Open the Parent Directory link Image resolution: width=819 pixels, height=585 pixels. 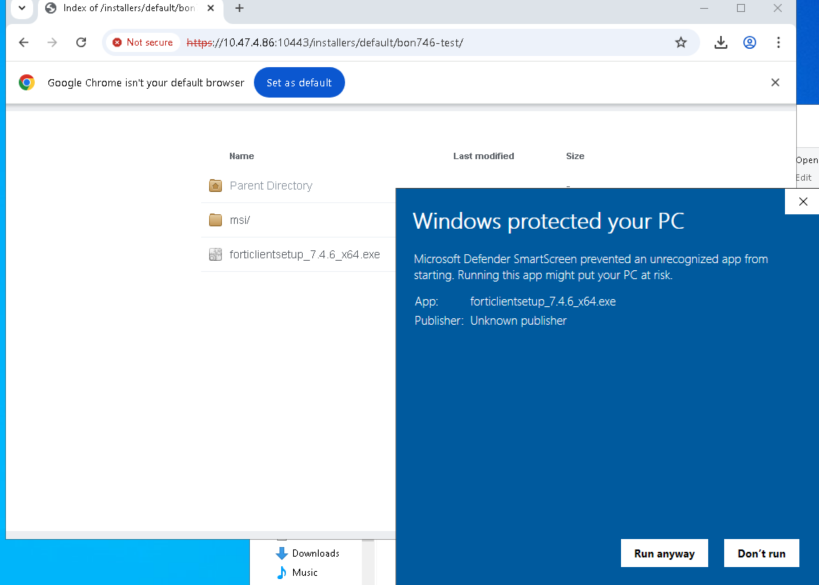(x=271, y=185)
